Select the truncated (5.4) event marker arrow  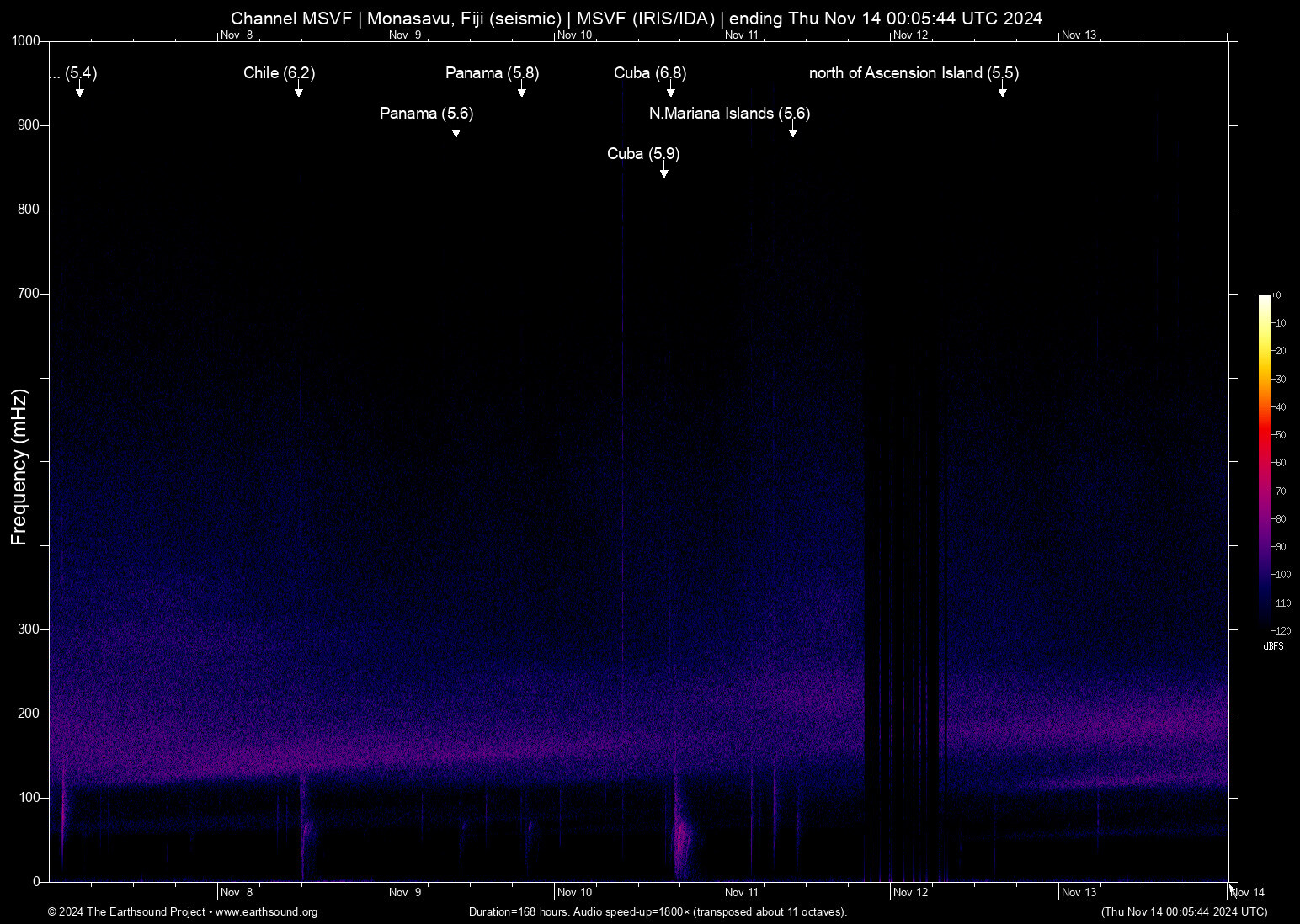80,91
